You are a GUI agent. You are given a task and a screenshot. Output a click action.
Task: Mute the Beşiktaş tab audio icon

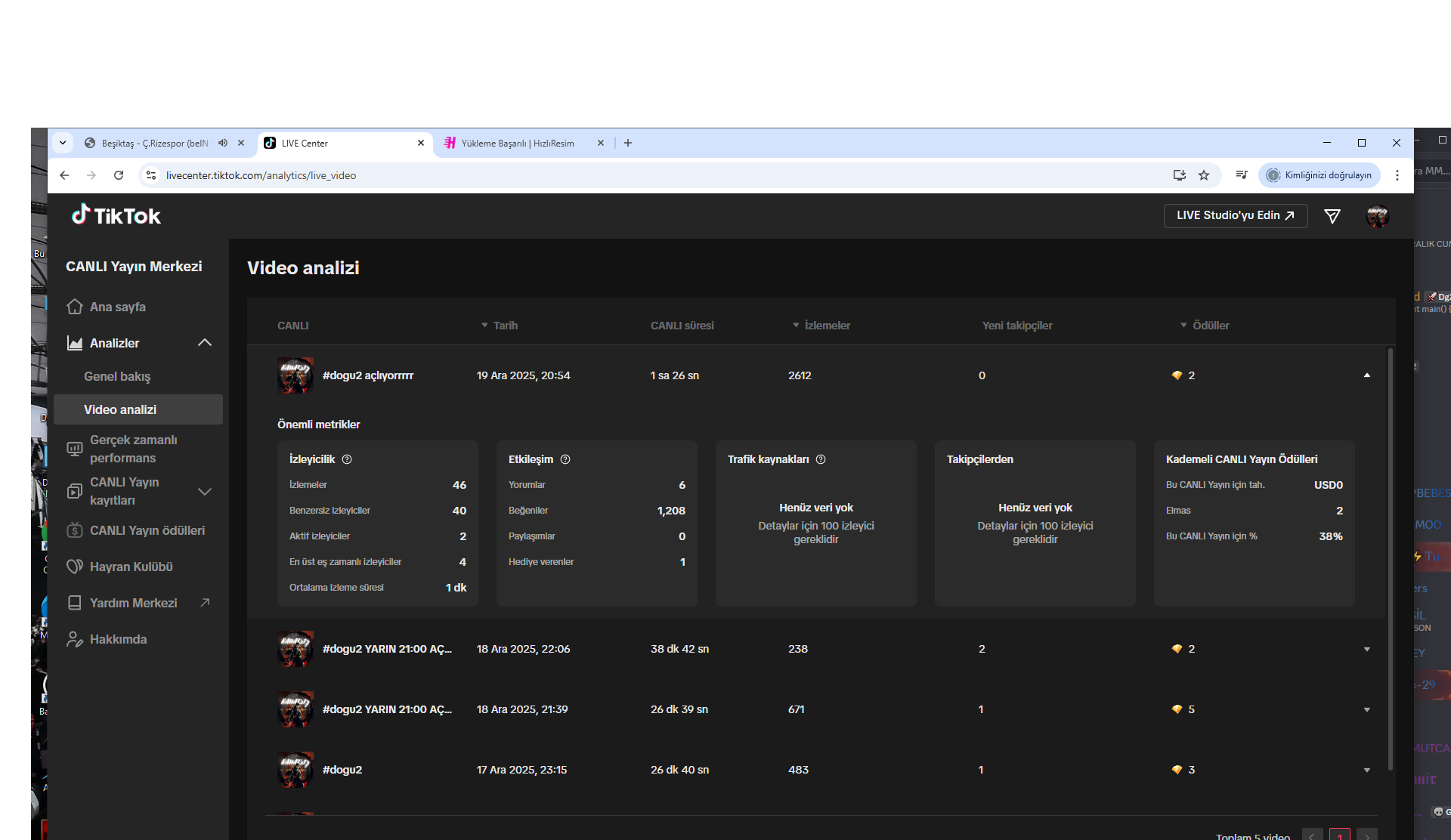[223, 143]
